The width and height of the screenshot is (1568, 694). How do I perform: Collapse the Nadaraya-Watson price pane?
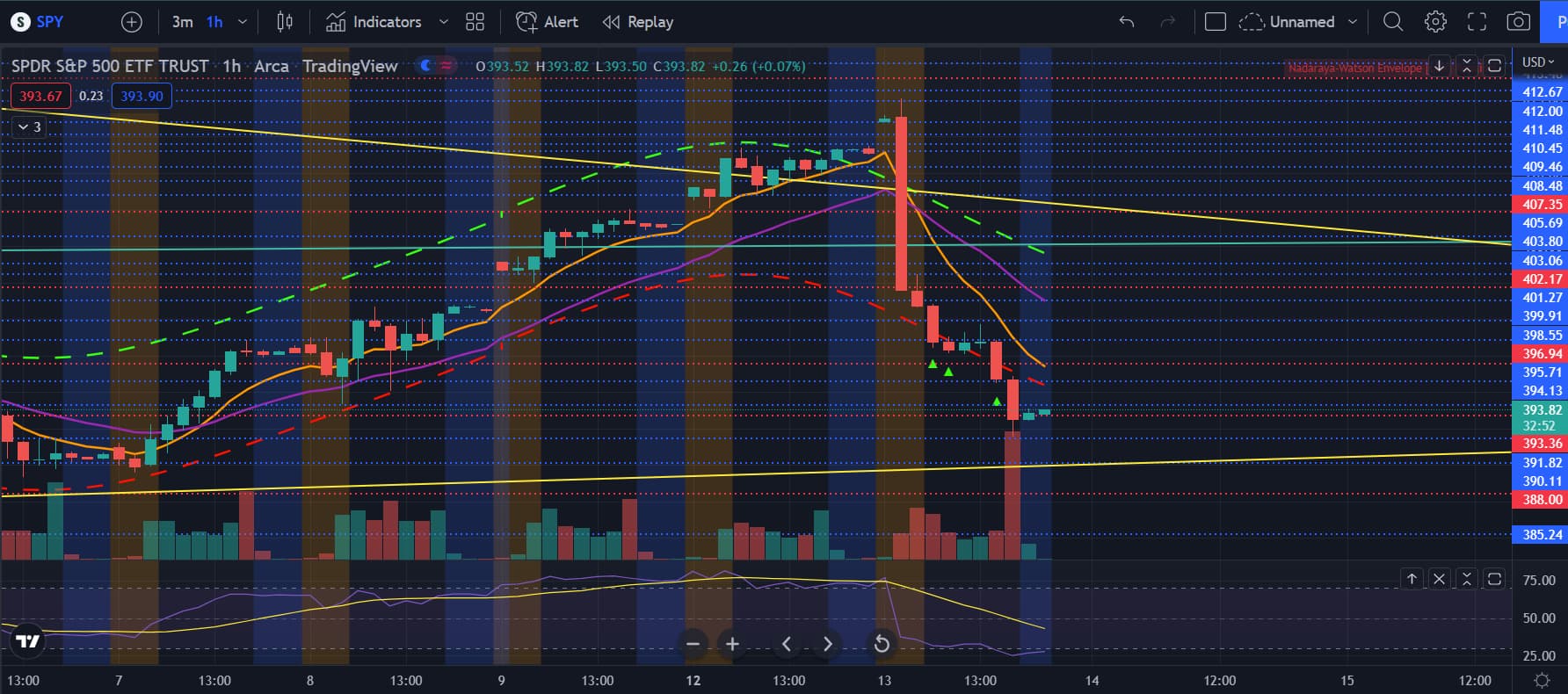point(1466,66)
